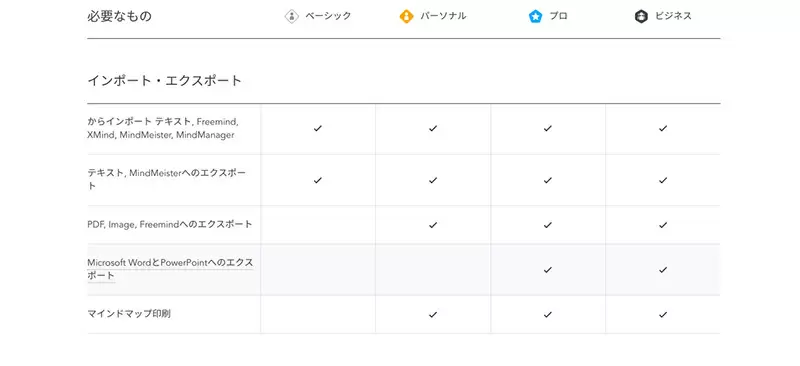Click the blue プロ plan star icon

tap(535, 17)
